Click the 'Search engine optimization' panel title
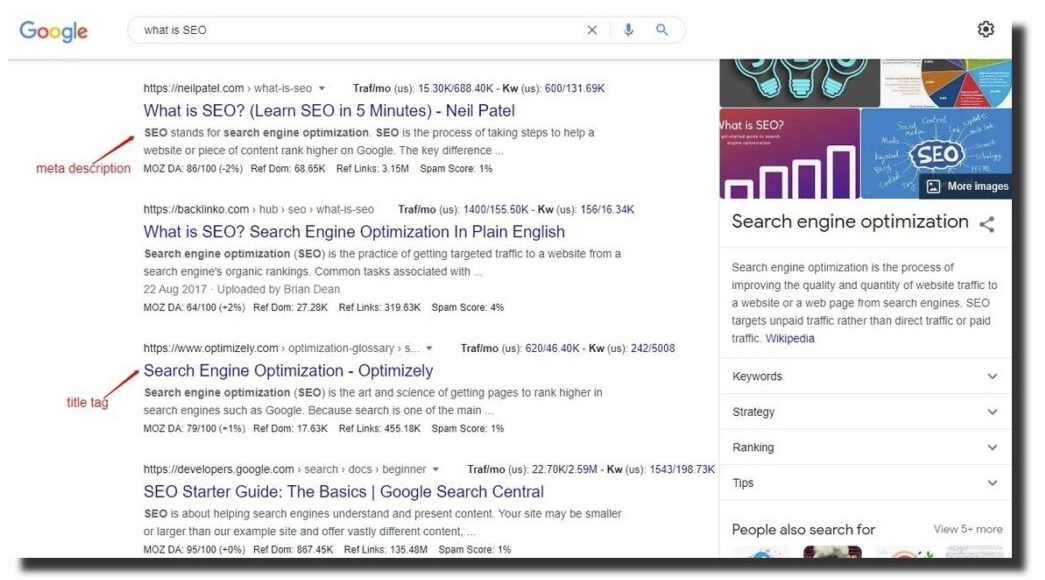The height and width of the screenshot is (580, 1045). (x=850, y=222)
